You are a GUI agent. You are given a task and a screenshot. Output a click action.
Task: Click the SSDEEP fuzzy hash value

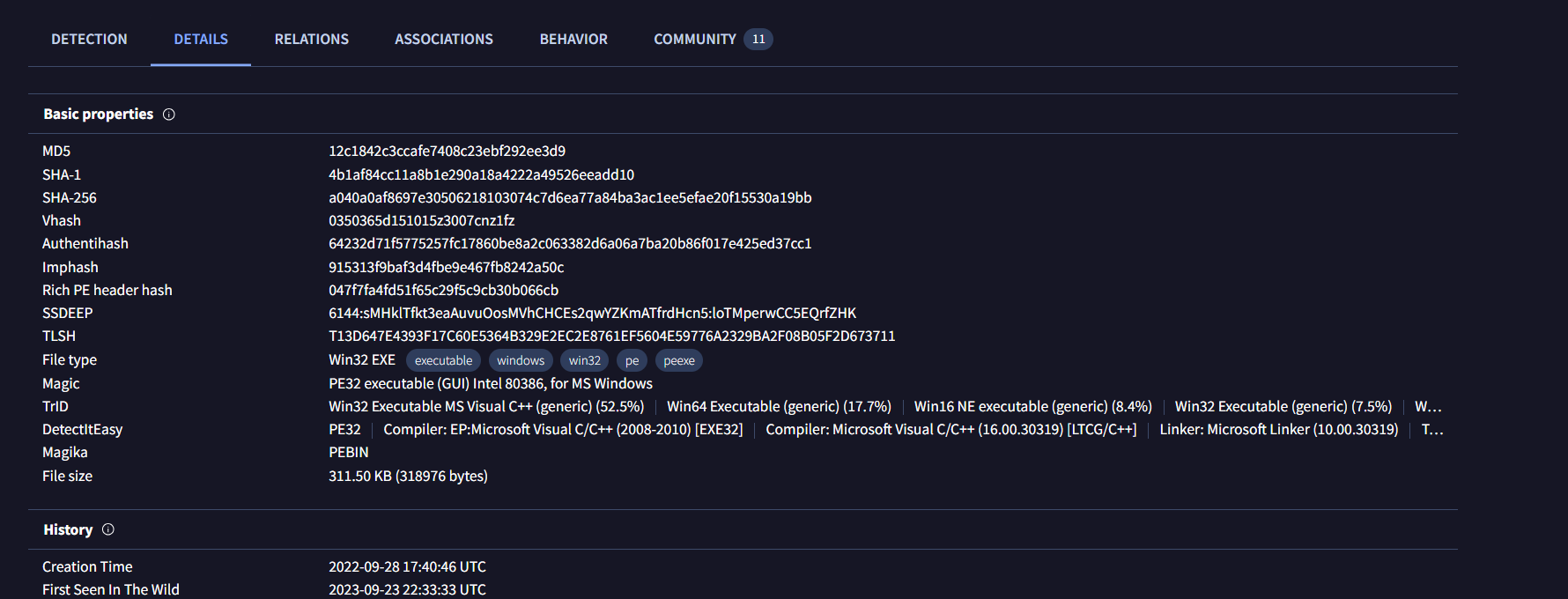(x=592, y=314)
